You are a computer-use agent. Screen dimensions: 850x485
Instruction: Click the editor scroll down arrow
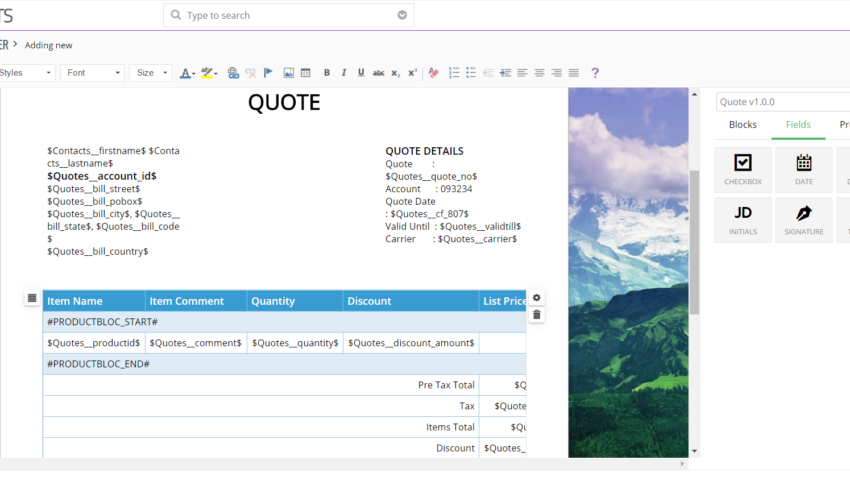click(x=694, y=451)
